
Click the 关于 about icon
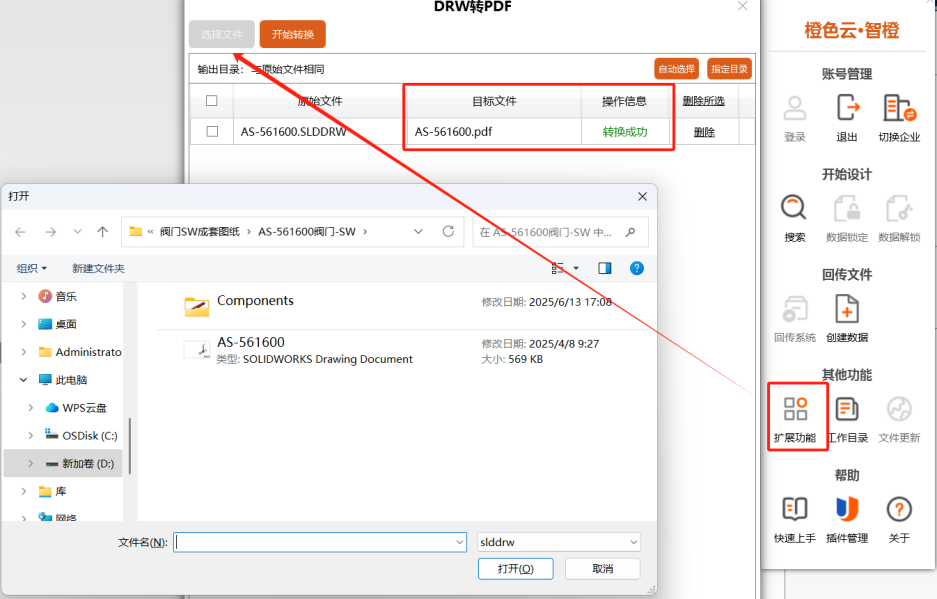pos(899,509)
